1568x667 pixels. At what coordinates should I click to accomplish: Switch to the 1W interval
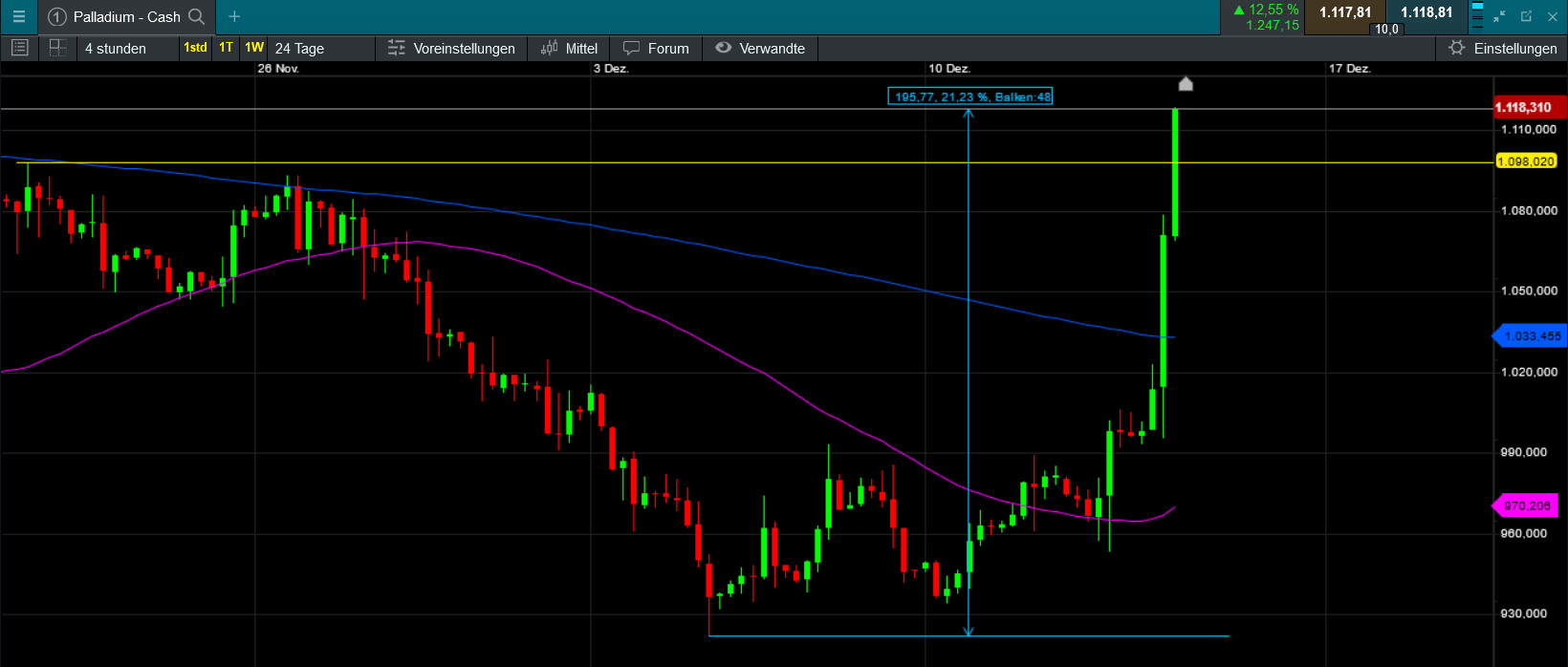click(x=254, y=48)
